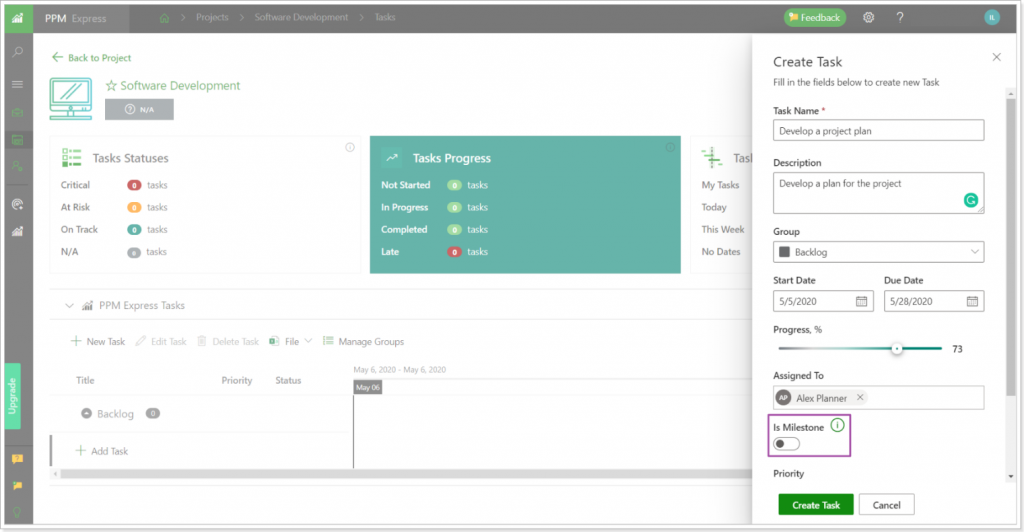
Task: Open resources people icon in sidebar
Action: tap(18, 166)
